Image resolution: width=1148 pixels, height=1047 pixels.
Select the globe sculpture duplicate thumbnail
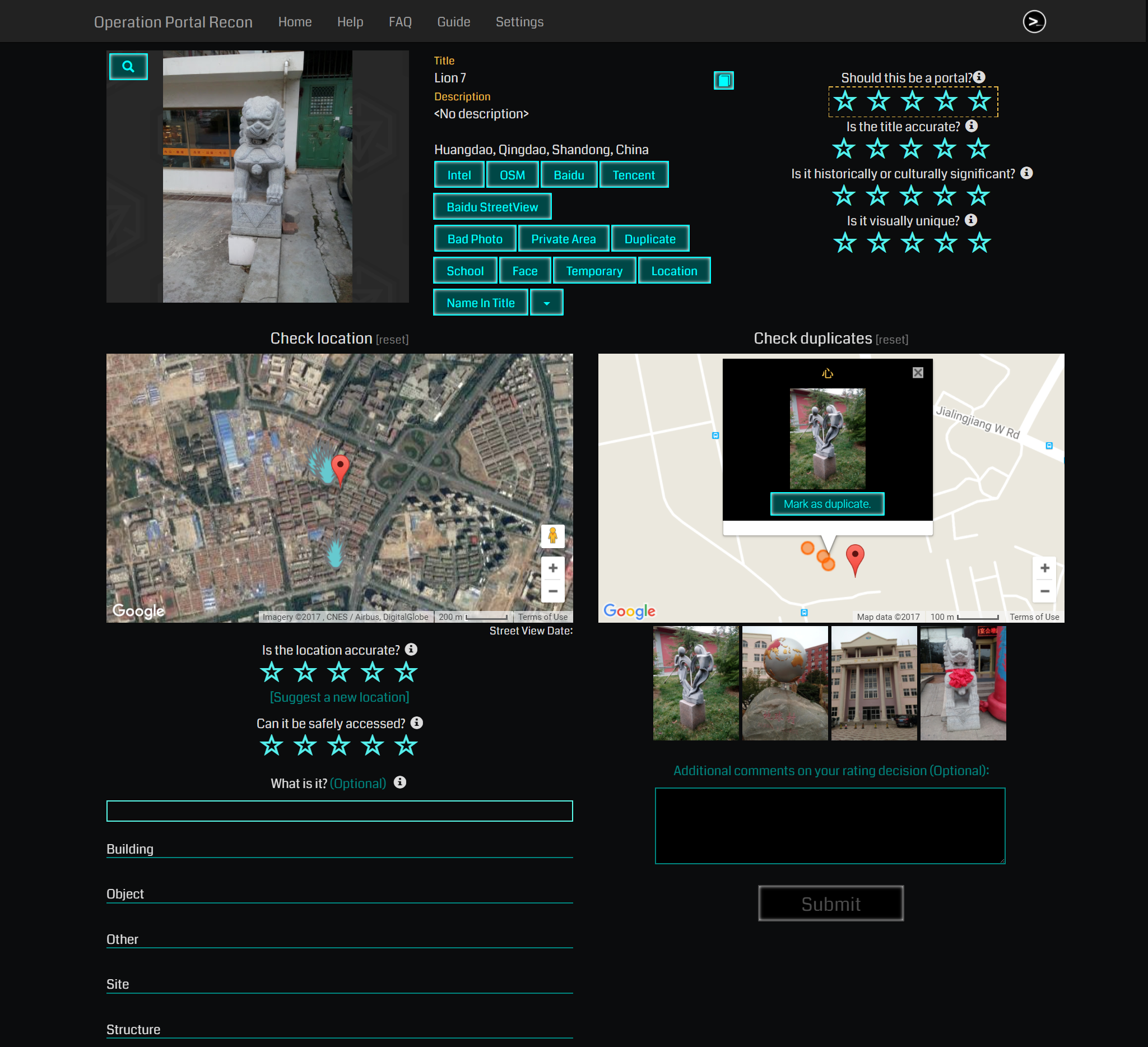coord(784,683)
